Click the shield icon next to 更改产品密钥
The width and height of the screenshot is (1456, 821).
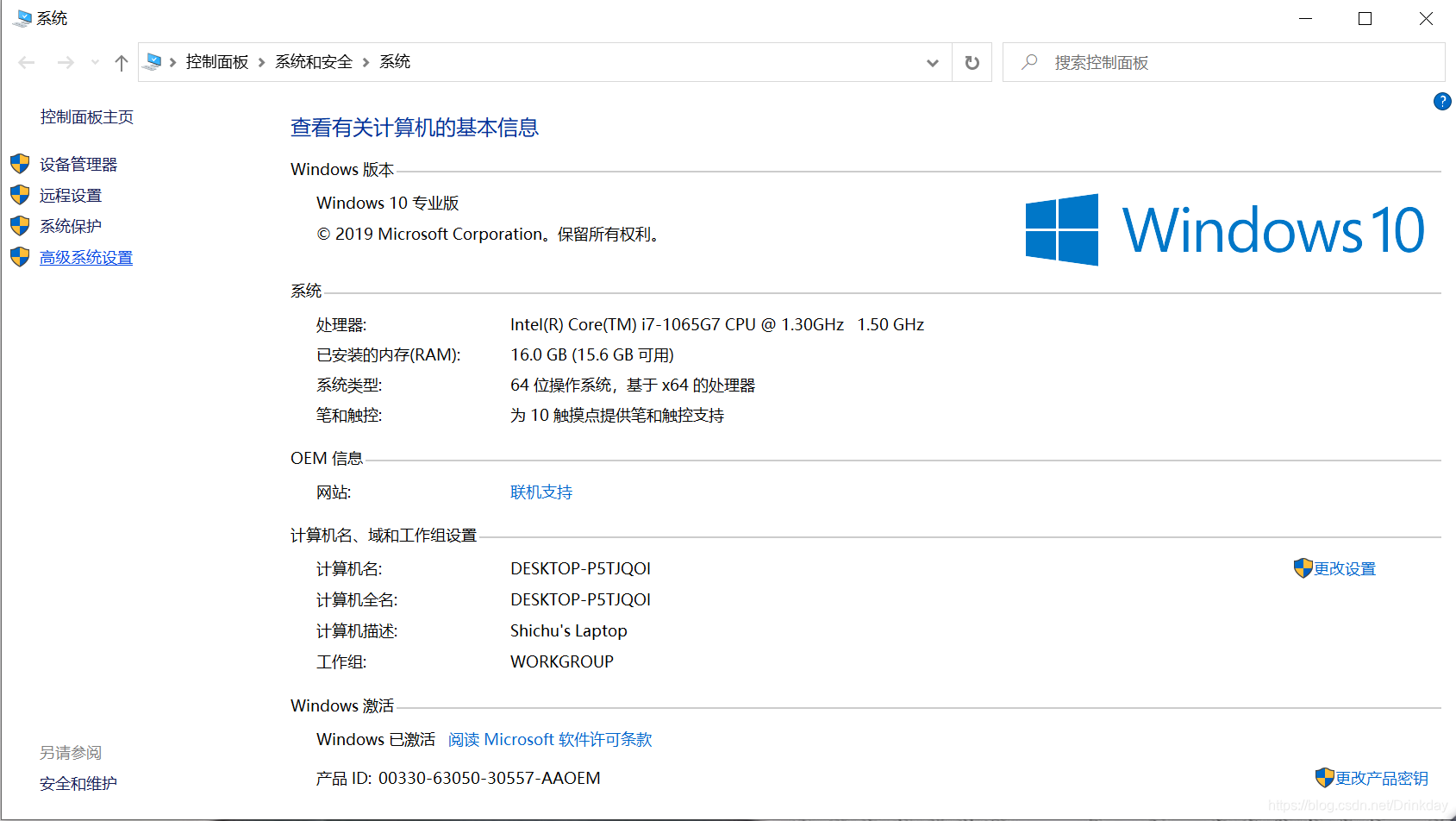click(x=1325, y=777)
